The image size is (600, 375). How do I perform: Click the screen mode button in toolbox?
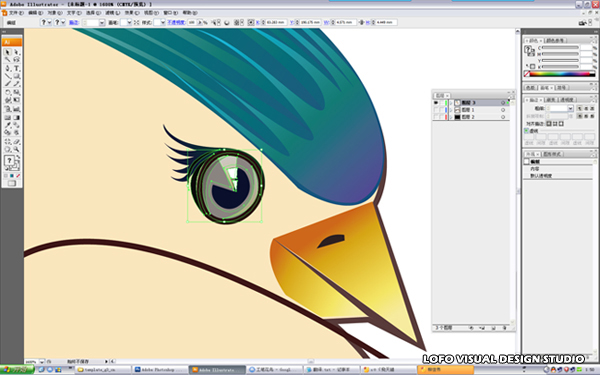point(12,184)
